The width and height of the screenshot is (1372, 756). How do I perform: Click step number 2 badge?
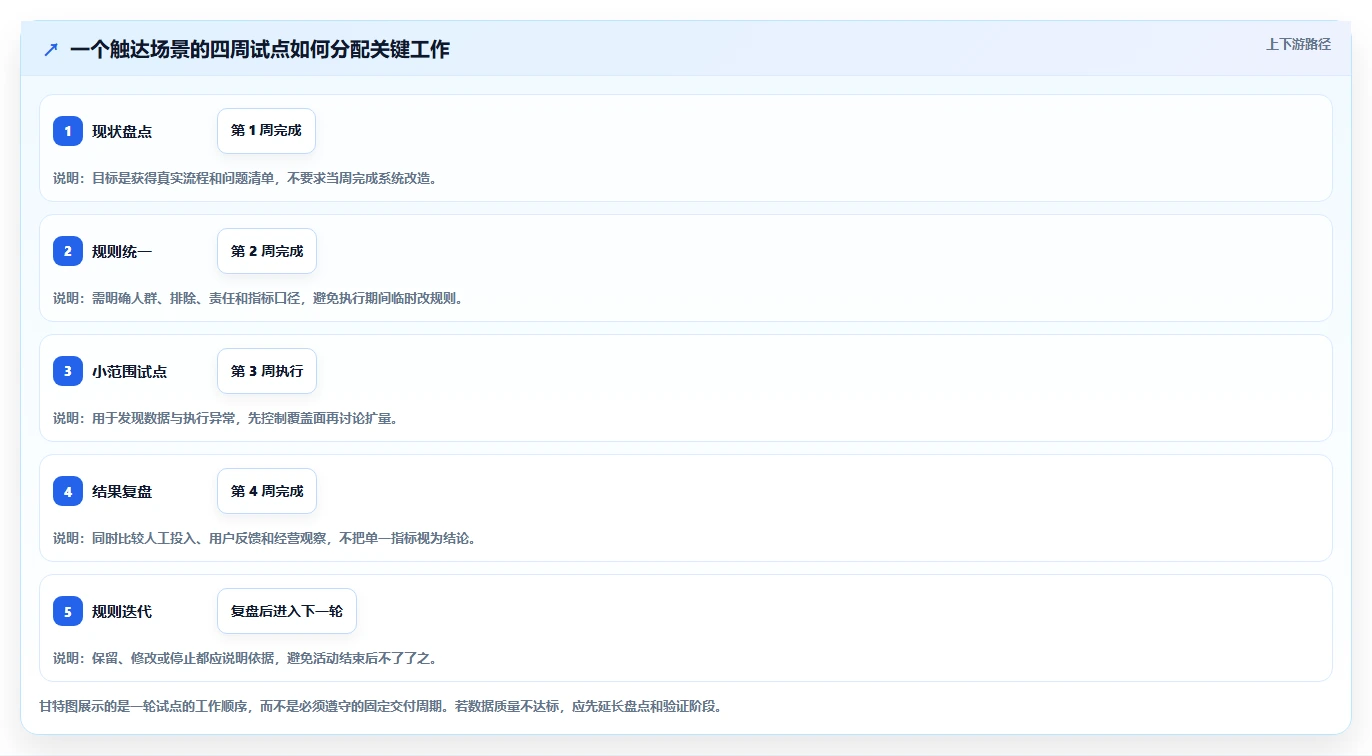click(x=68, y=251)
